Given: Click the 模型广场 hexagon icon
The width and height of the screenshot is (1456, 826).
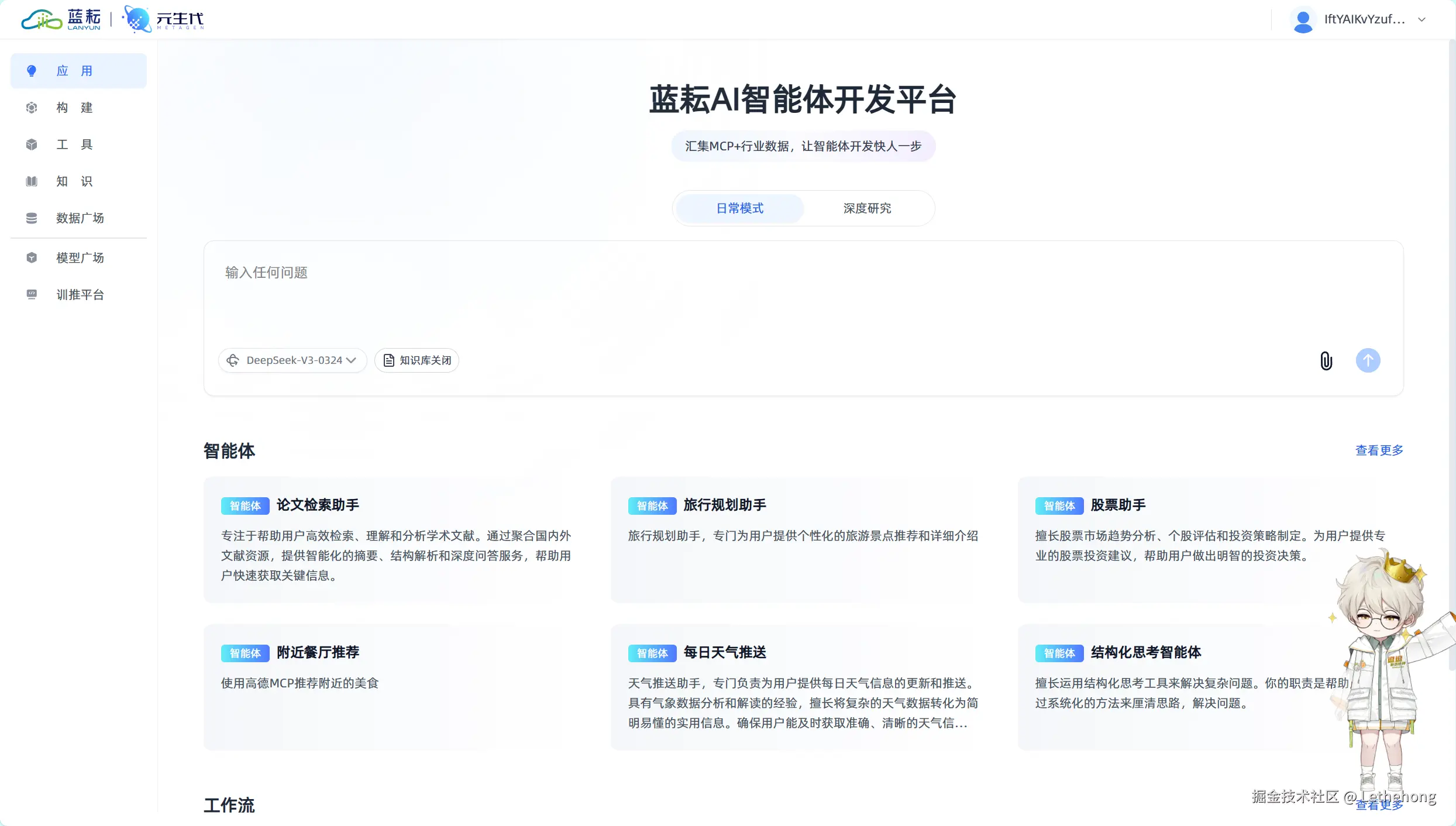Looking at the screenshot, I should coord(32,258).
